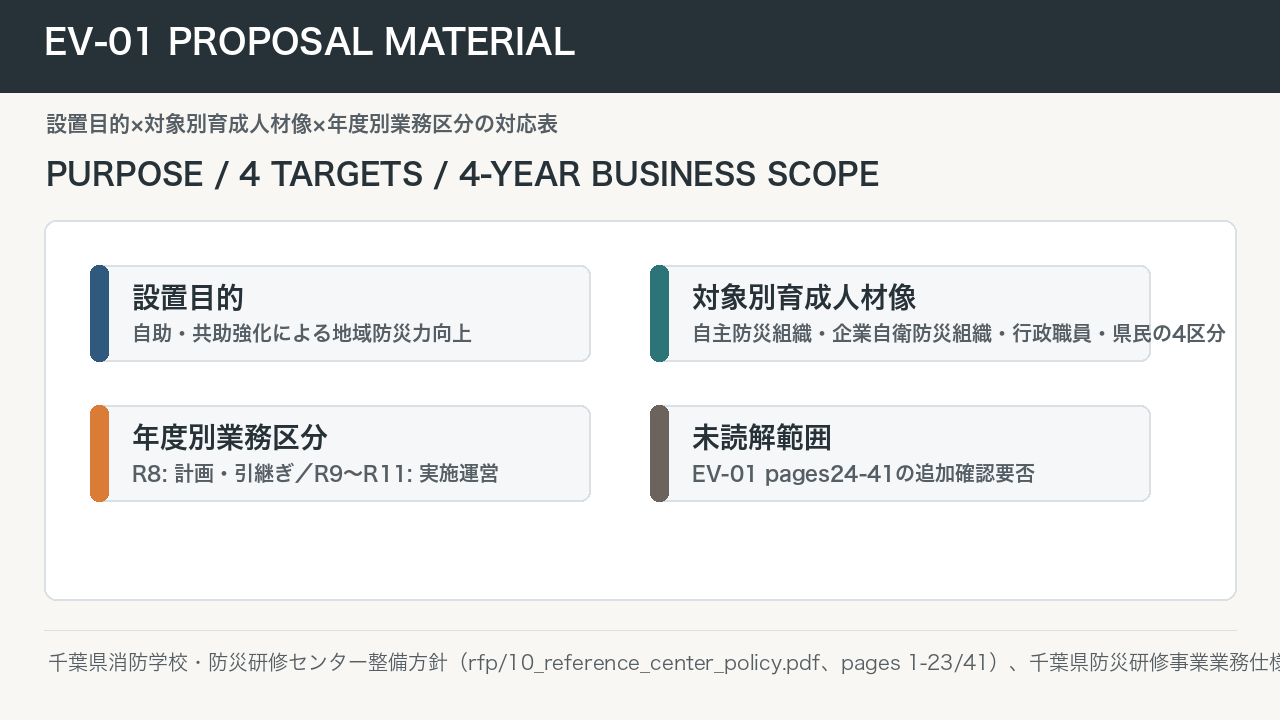Click text EV-01 pages24-41の追加確認要否
This screenshot has height=720, width=1280.
click(863, 474)
